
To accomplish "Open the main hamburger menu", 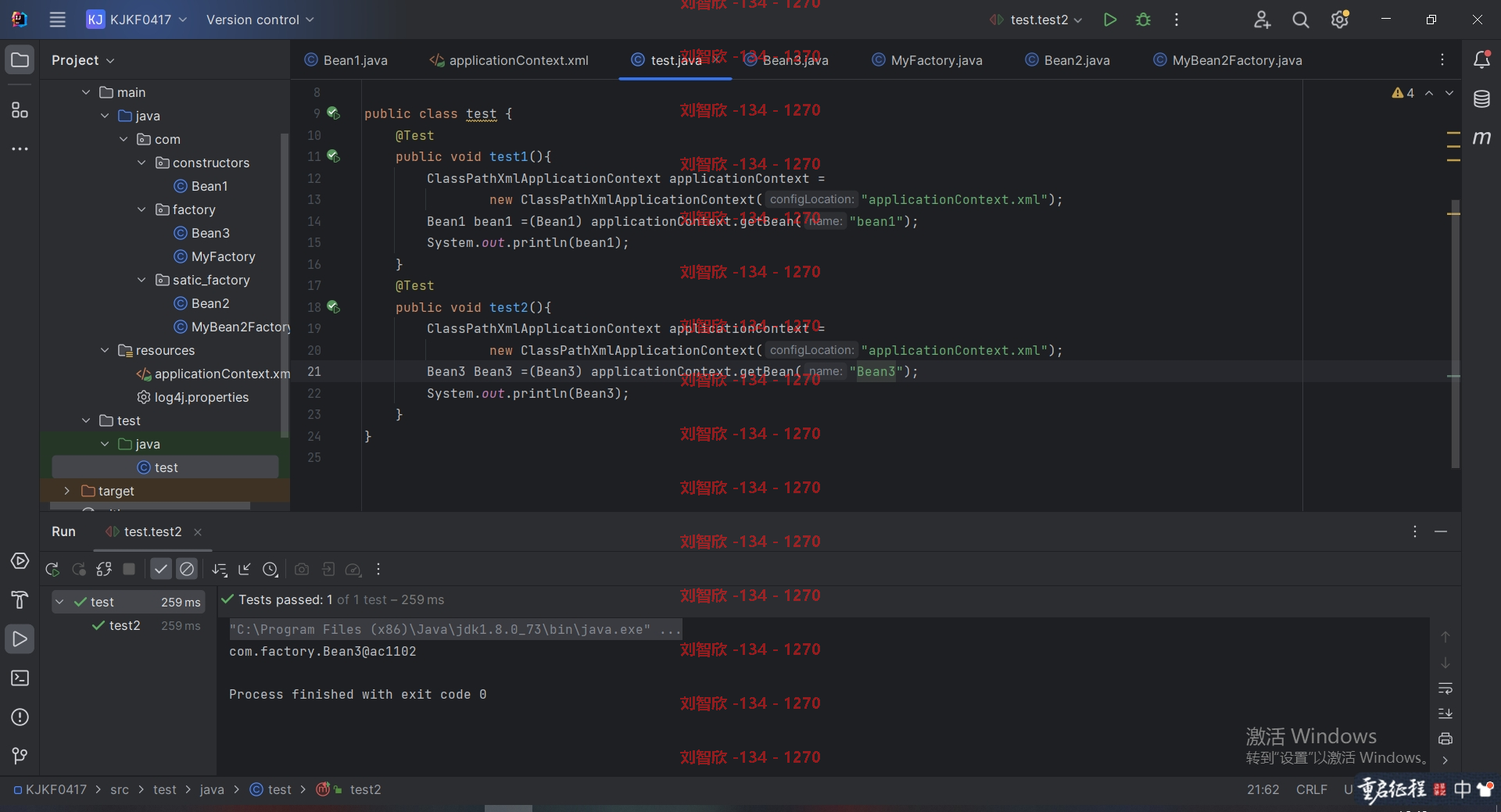I will click(x=58, y=20).
